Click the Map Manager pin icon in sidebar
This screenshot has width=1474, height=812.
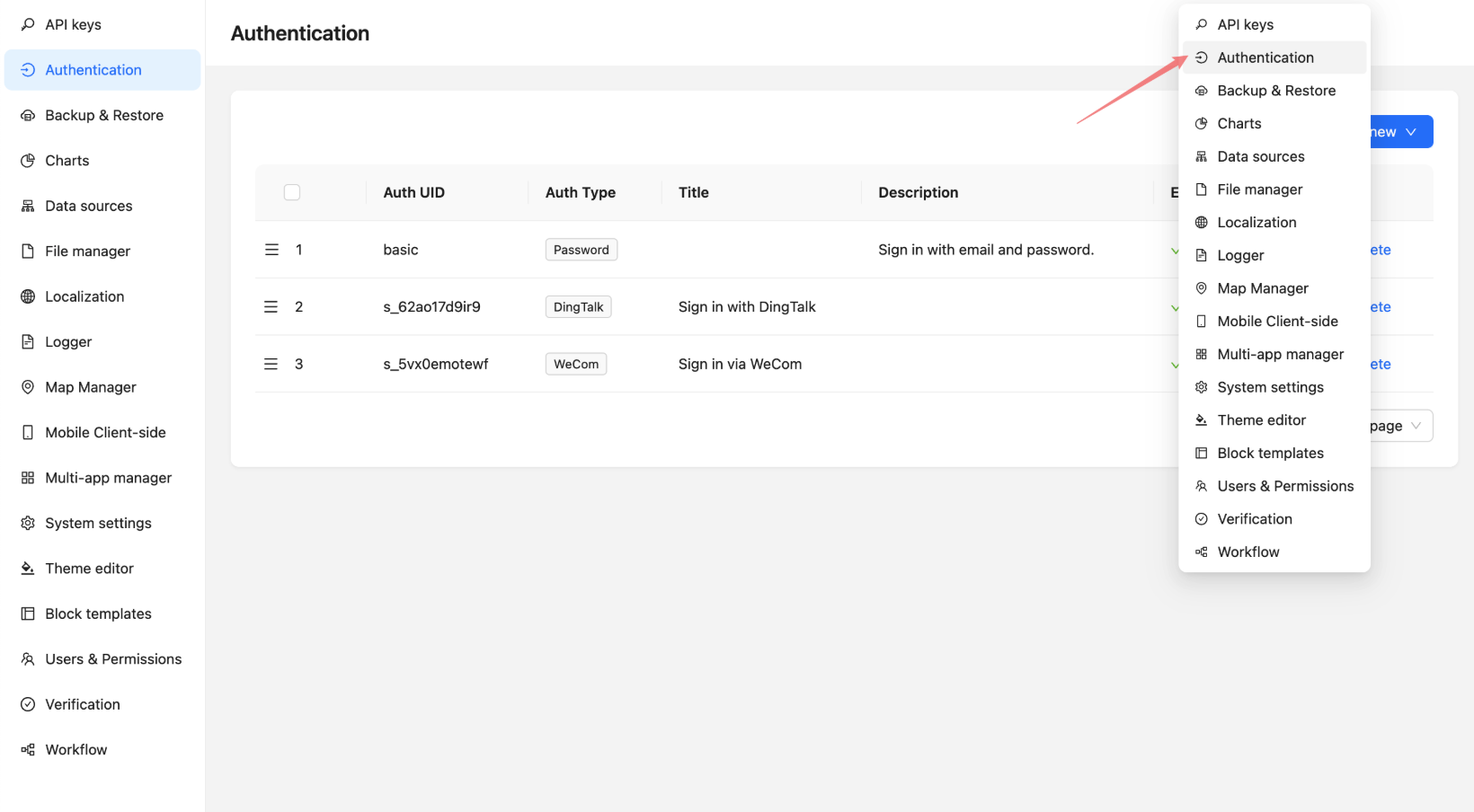(28, 387)
